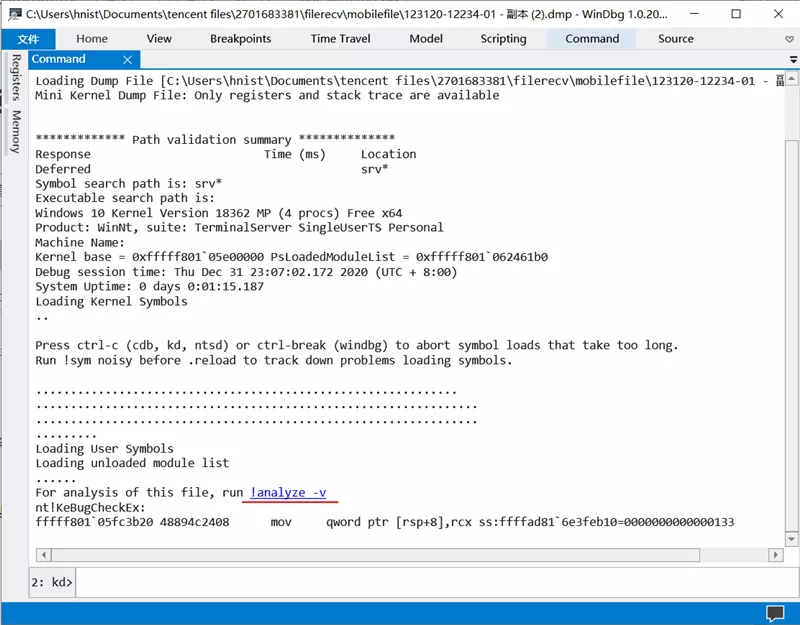Viewport: 800px width, 625px height.
Task: Focus the kd> command input field
Action: pos(437,582)
